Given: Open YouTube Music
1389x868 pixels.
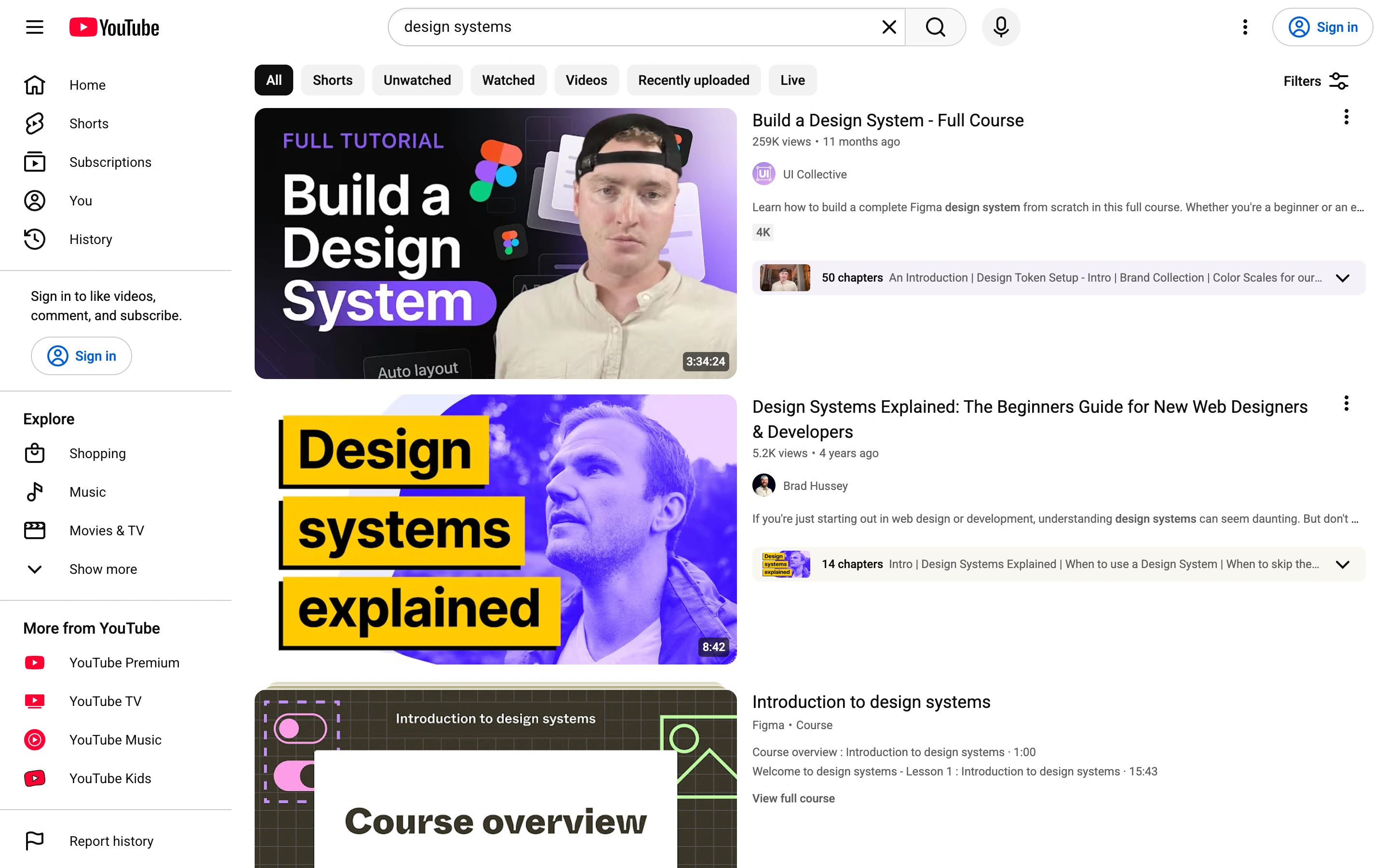Looking at the screenshot, I should click(x=116, y=739).
